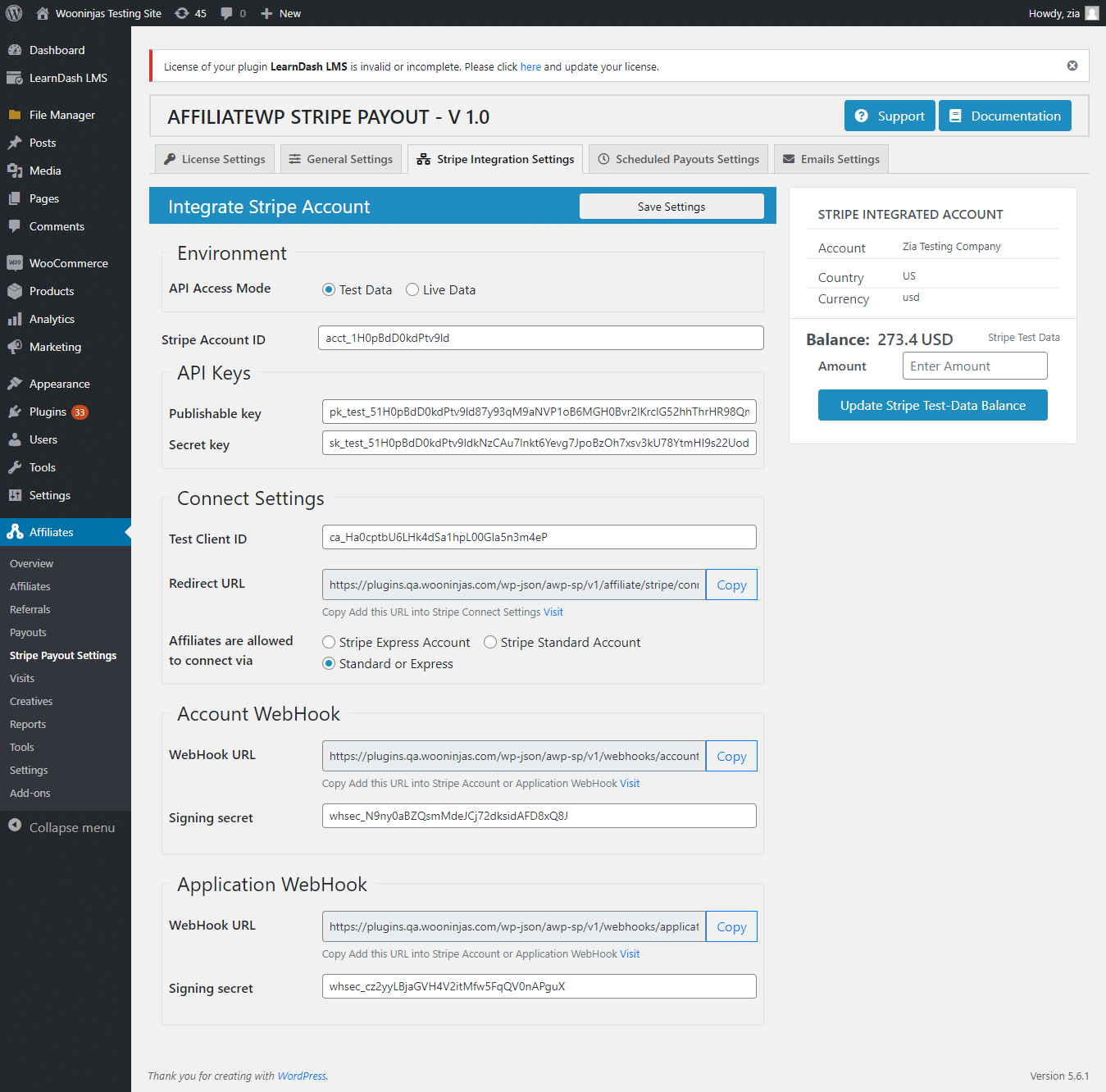
Task: Open the Documentation button
Action: point(1005,116)
